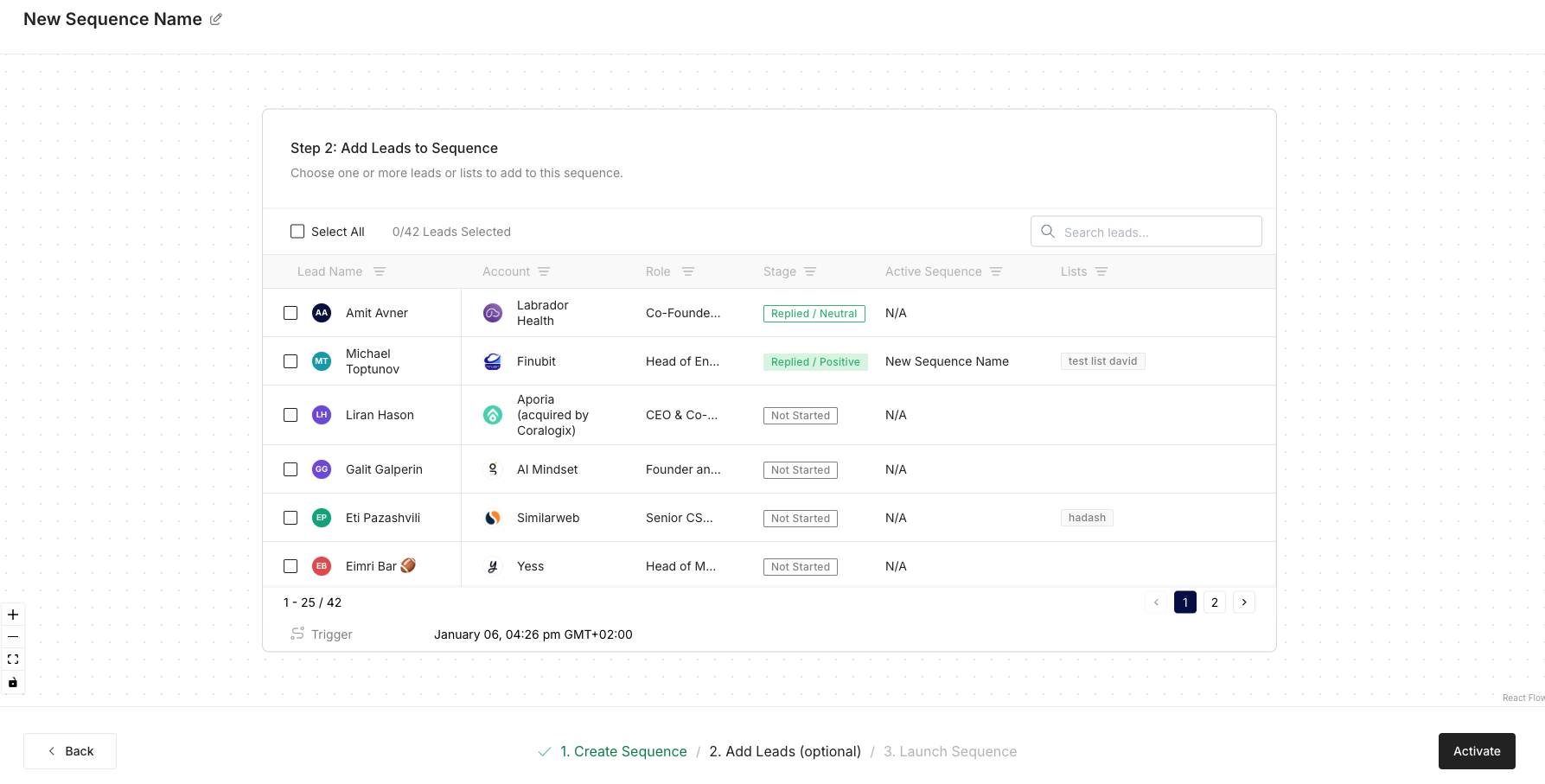1545x784 pixels.
Task: Click Not Started badge for Galit Galperin
Action: [801, 470]
